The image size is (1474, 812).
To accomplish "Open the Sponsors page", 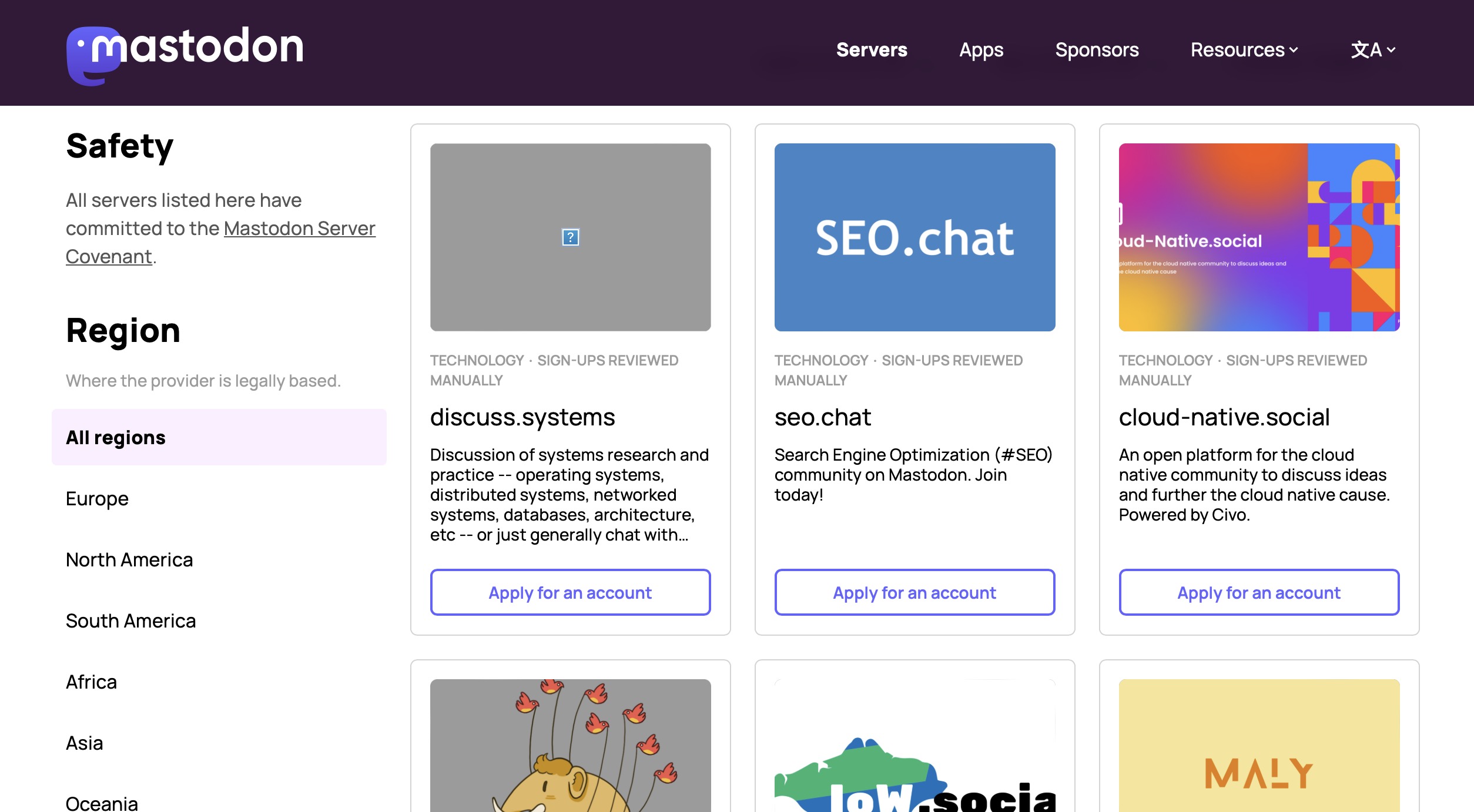I will (1097, 50).
